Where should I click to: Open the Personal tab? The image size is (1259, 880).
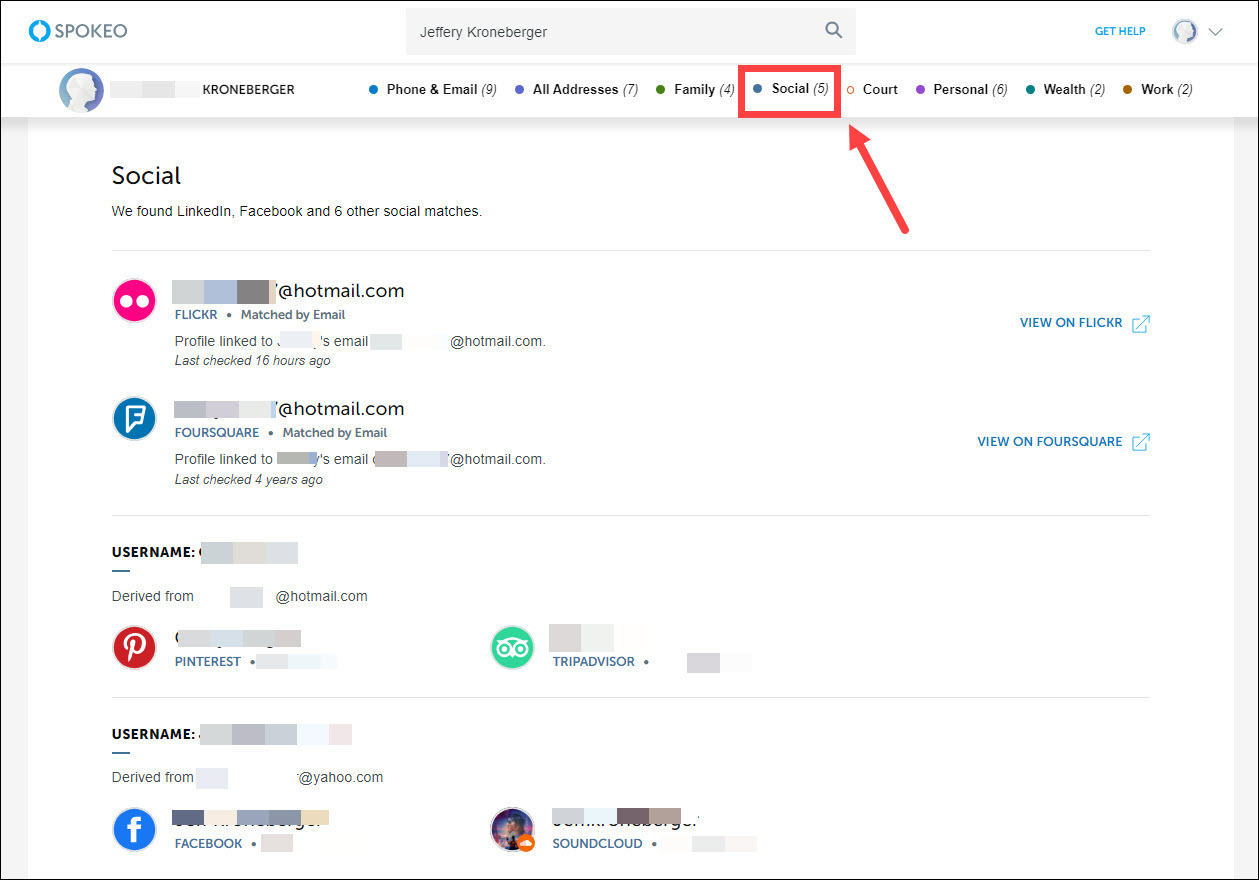tap(961, 89)
